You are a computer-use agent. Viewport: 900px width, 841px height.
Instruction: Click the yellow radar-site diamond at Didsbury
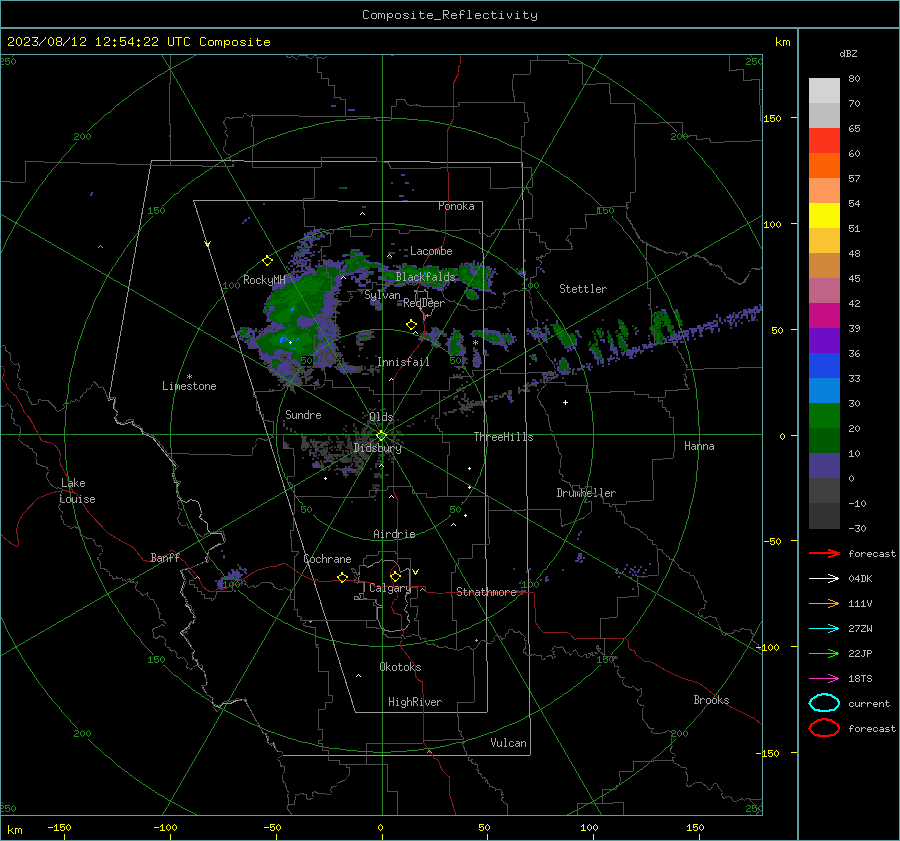(381, 436)
